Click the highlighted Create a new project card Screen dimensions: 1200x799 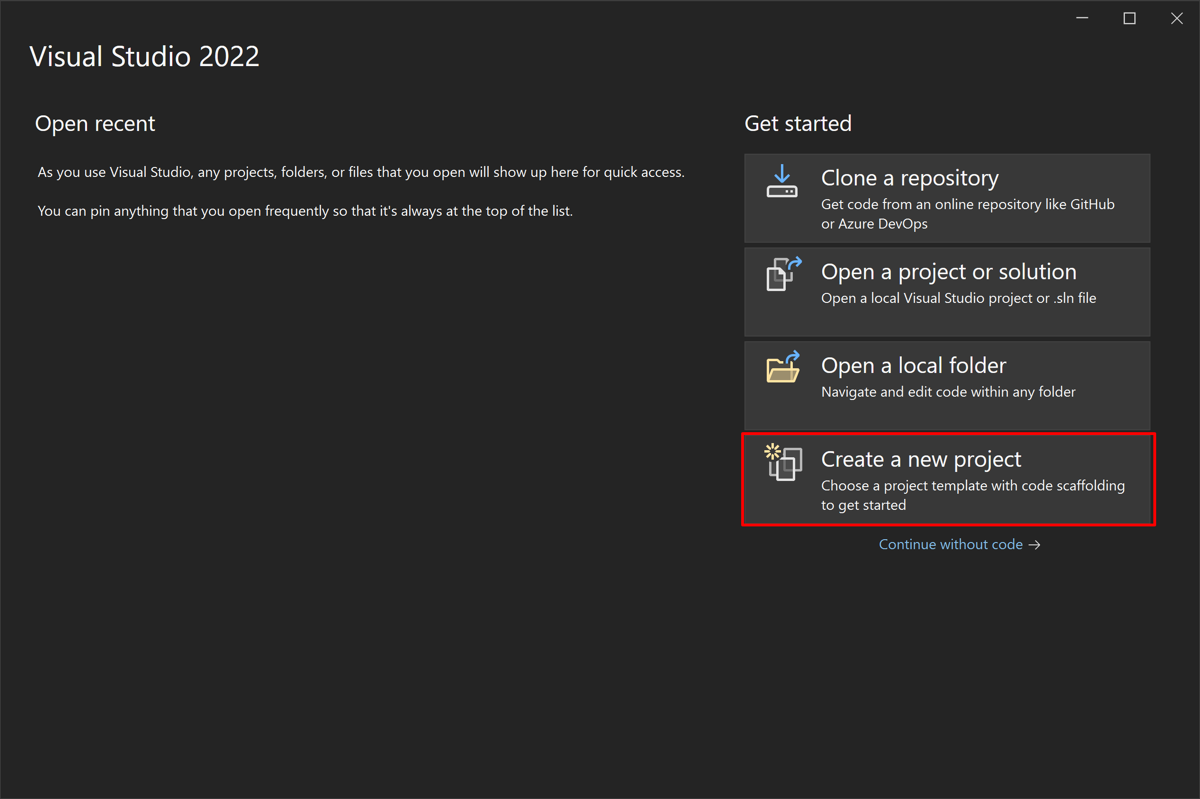coord(946,479)
